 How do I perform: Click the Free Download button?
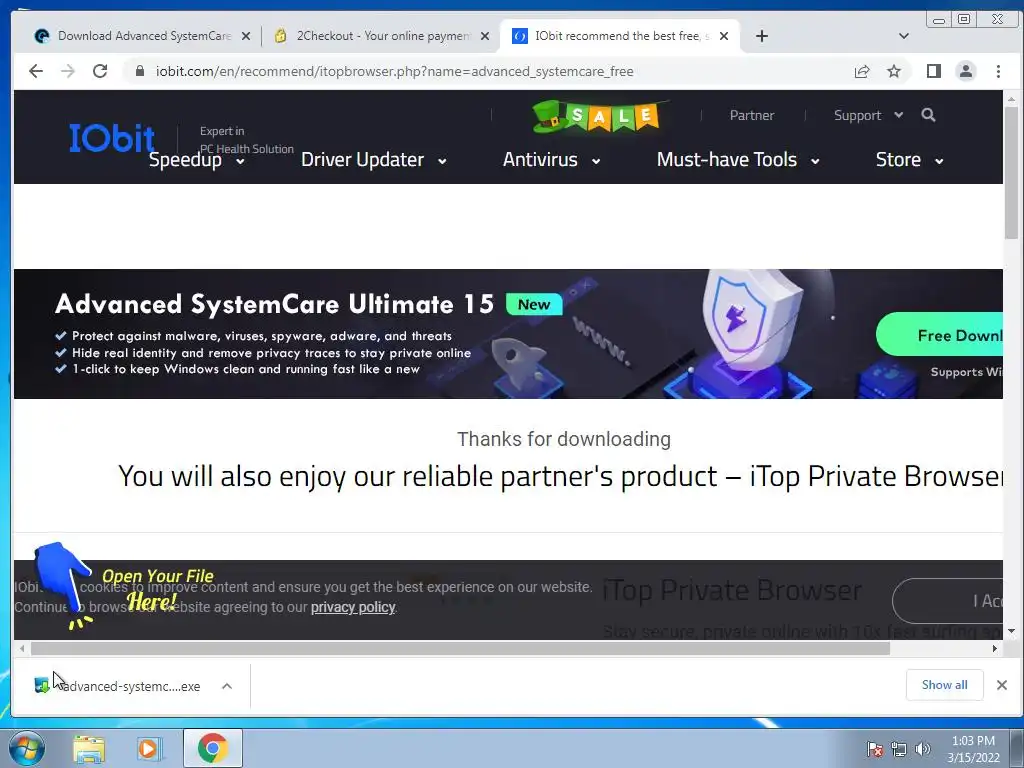click(x=939, y=334)
